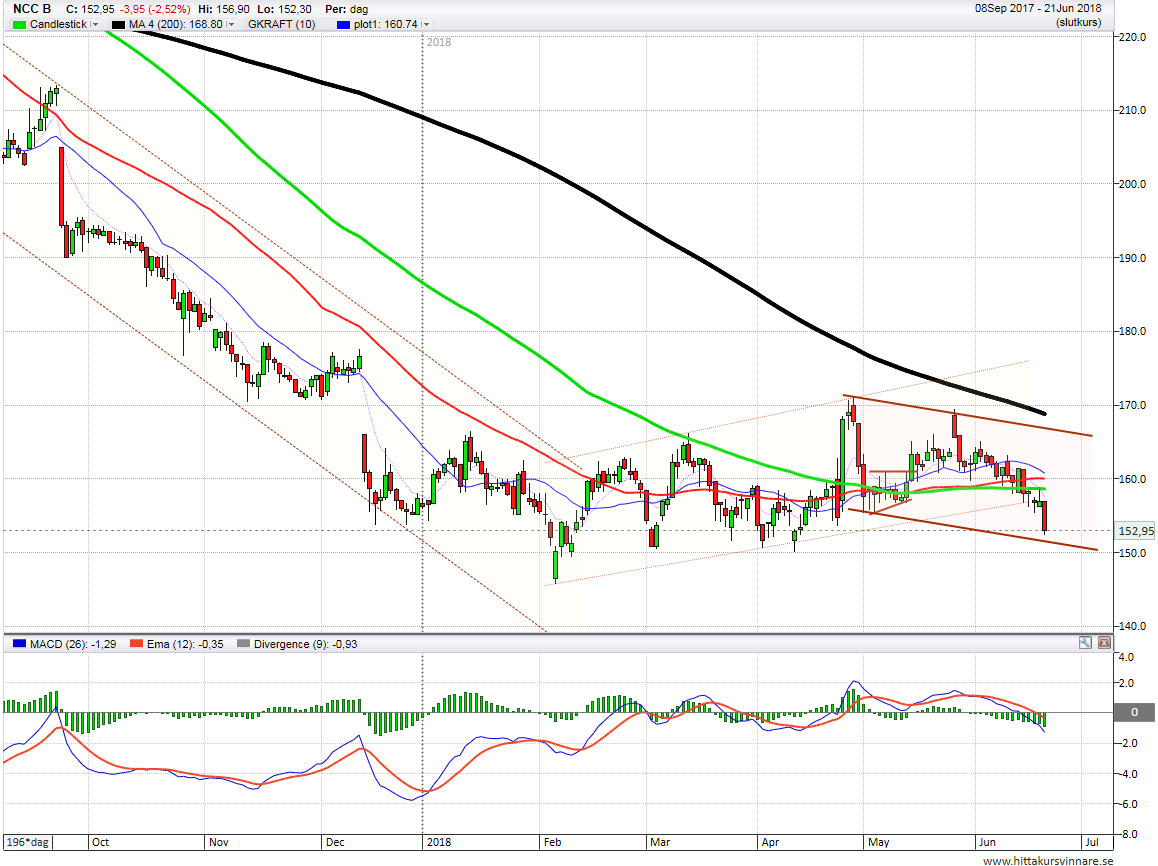Click the red Ema (12) legend swatch
Image resolution: width=1158 pixels, height=866 pixels.
(x=136, y=644)
